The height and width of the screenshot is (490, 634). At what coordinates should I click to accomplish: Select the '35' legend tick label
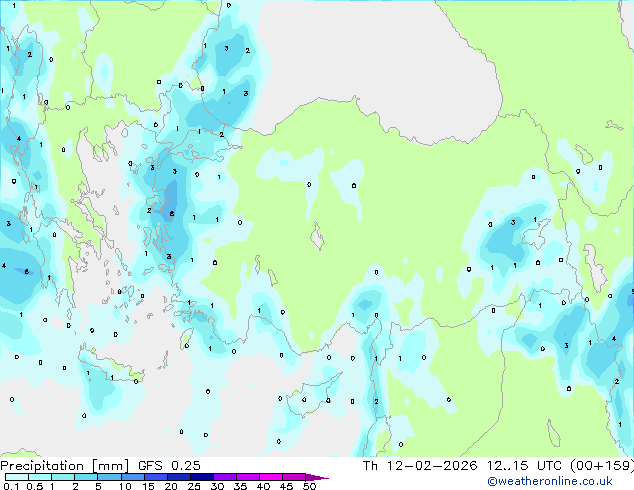240,486
